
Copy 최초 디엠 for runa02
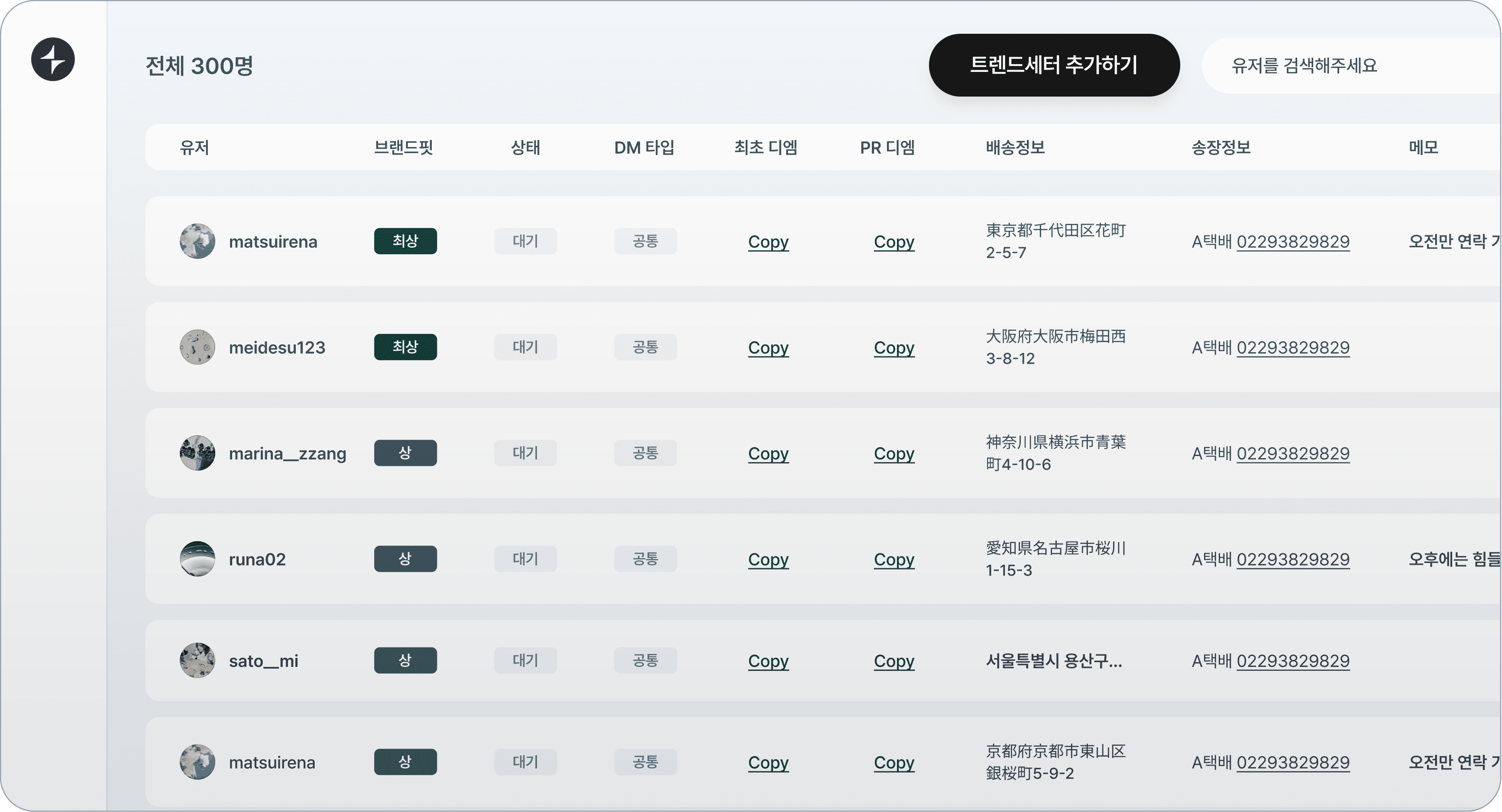(768, 560)
